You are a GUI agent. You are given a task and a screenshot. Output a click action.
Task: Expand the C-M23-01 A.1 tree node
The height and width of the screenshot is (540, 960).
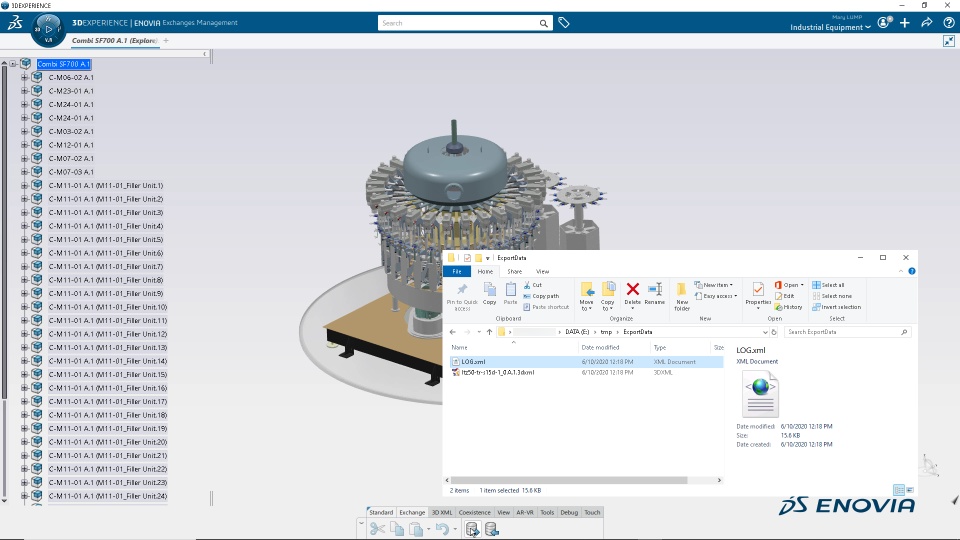pos(24,91)
